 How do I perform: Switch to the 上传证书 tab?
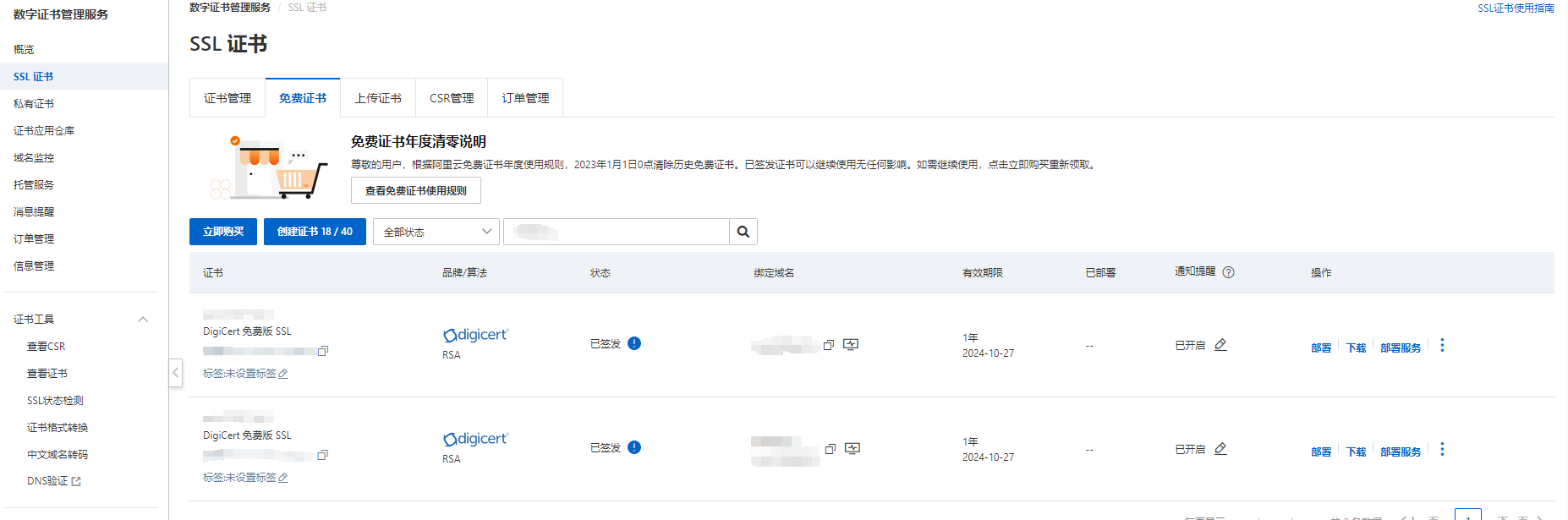pyautogui.click(x=378, y=98)
